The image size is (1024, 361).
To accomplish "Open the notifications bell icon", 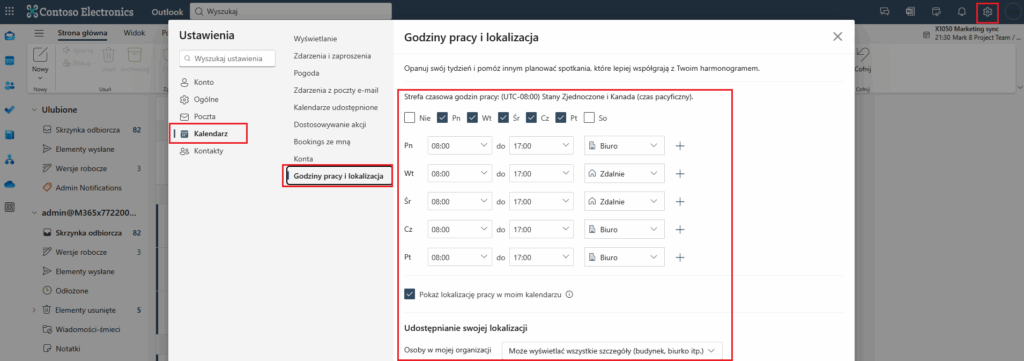I will point(961,12).
